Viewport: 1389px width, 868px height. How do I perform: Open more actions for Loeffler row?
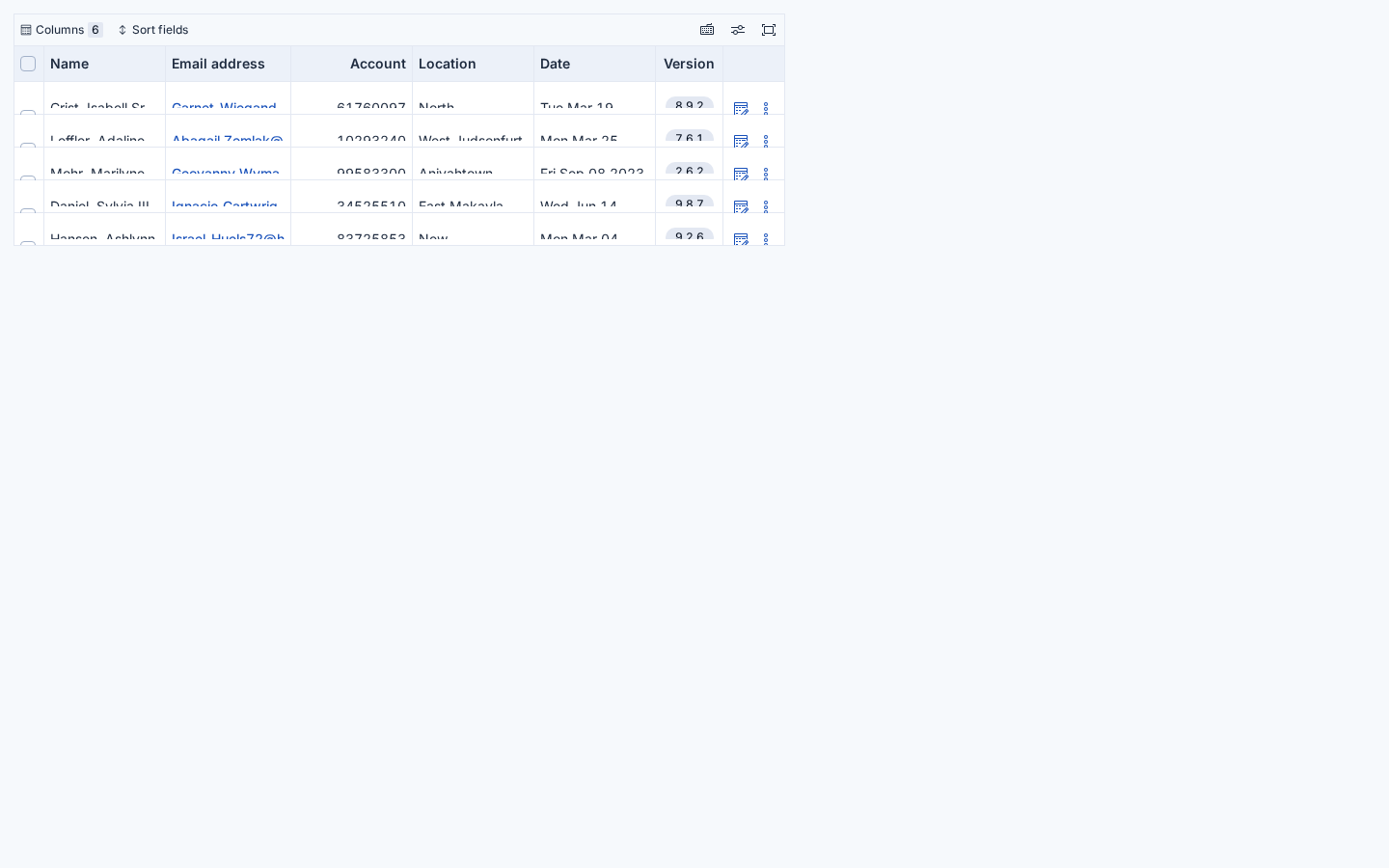(x=766, y=141)
